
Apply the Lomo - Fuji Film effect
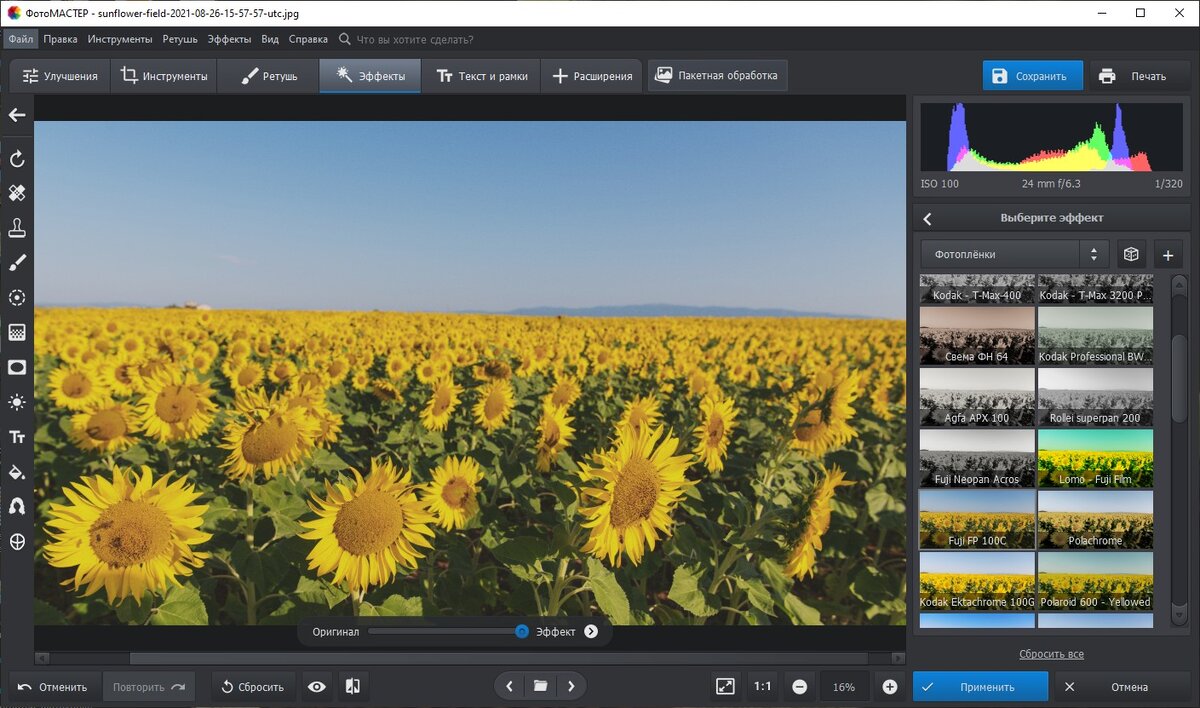click(x=1095, y=458)
